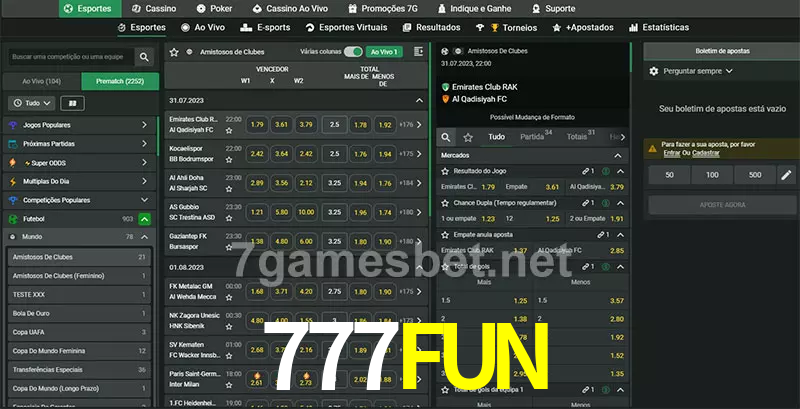Favorite the Al Wehda Mecca match star

(229, 297)
